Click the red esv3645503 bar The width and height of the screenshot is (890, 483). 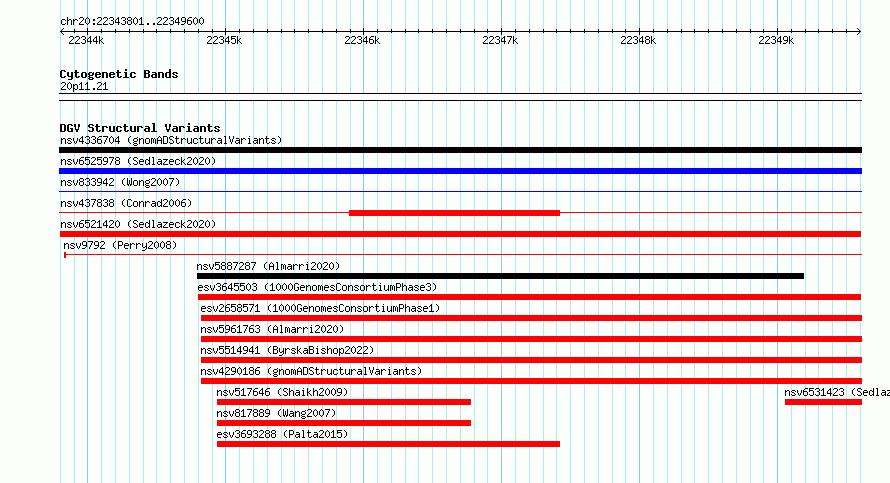529,297
